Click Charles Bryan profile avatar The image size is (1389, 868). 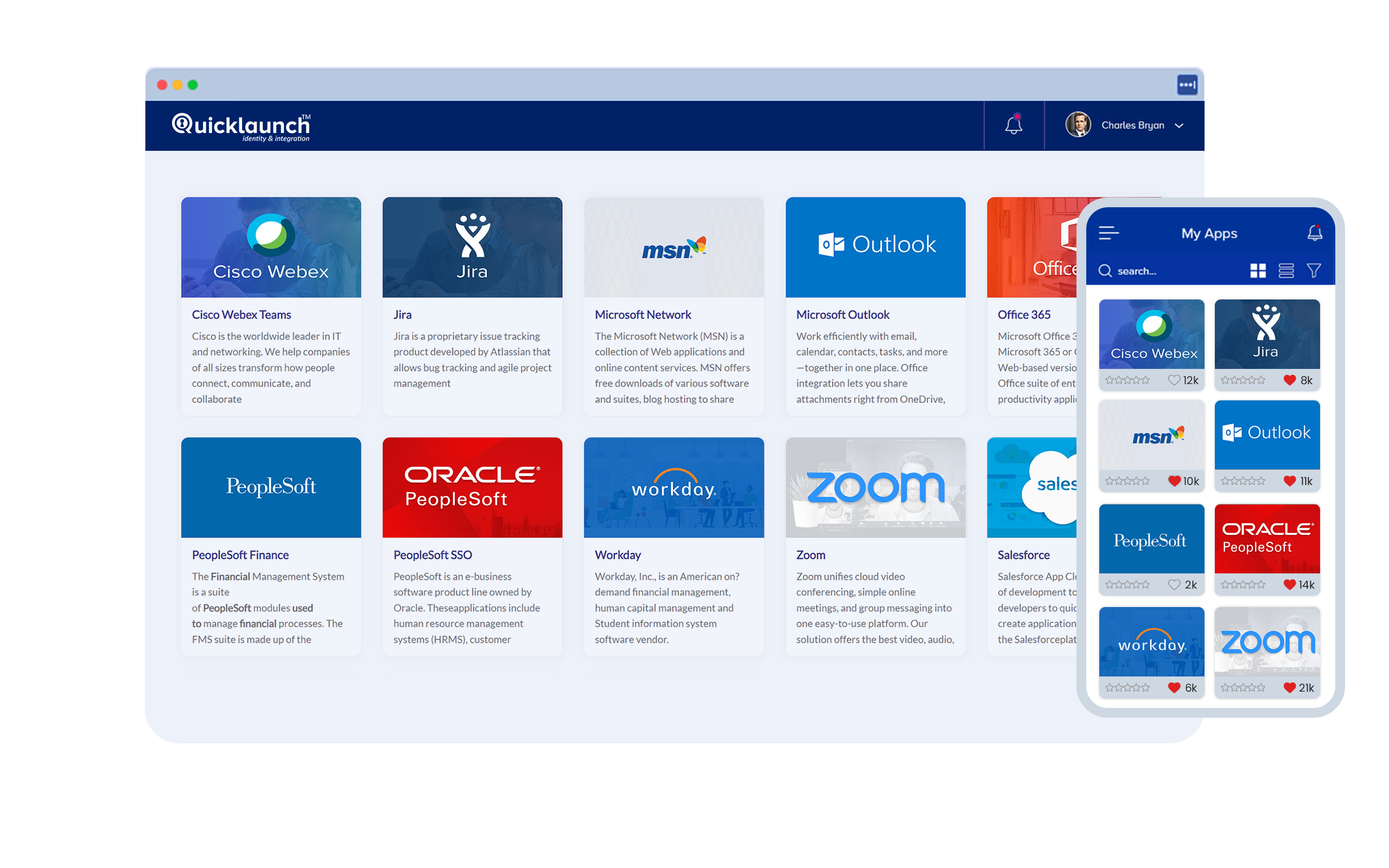click(1078, 125)
